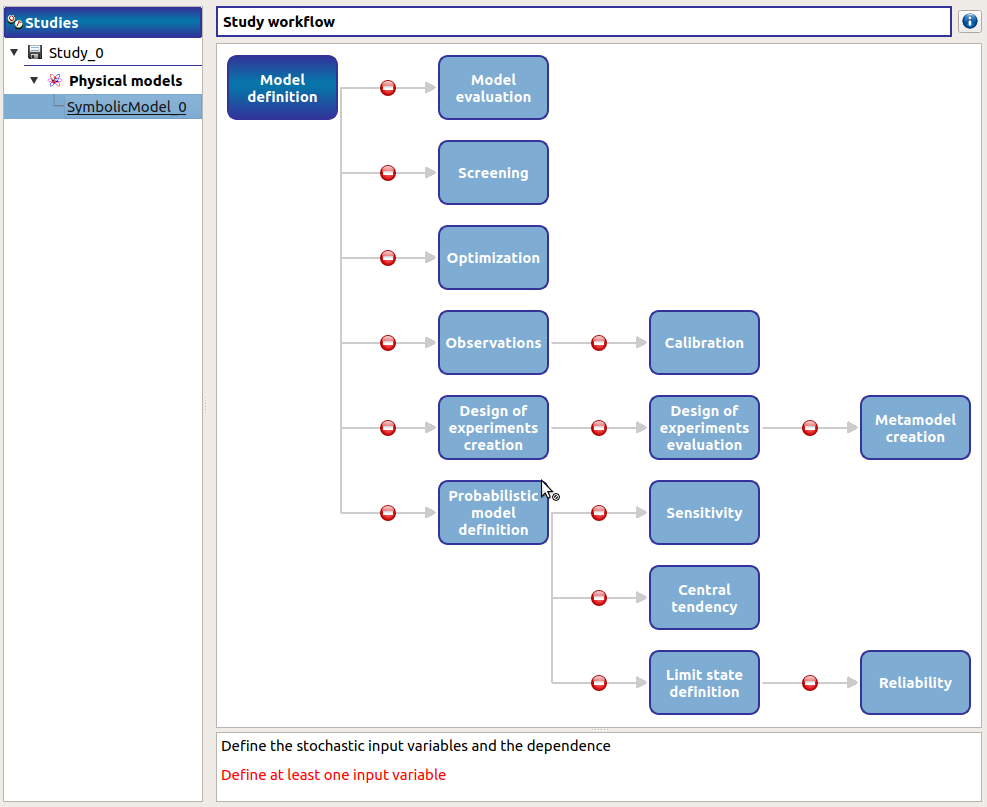Open the Screening workflow box
Viewport: 987px width, 807px height.
pyautogui.click(x=493, y=172)
